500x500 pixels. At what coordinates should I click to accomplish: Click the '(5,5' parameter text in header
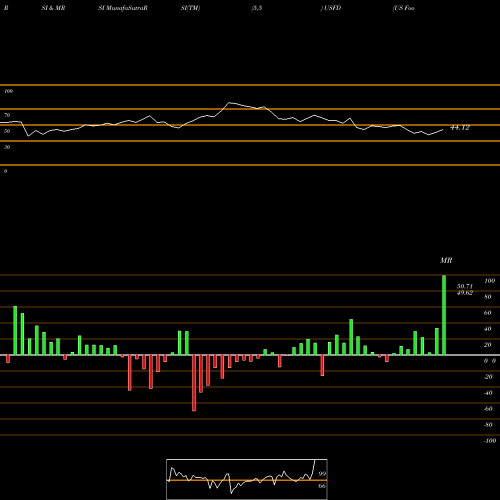click(257, 8)
